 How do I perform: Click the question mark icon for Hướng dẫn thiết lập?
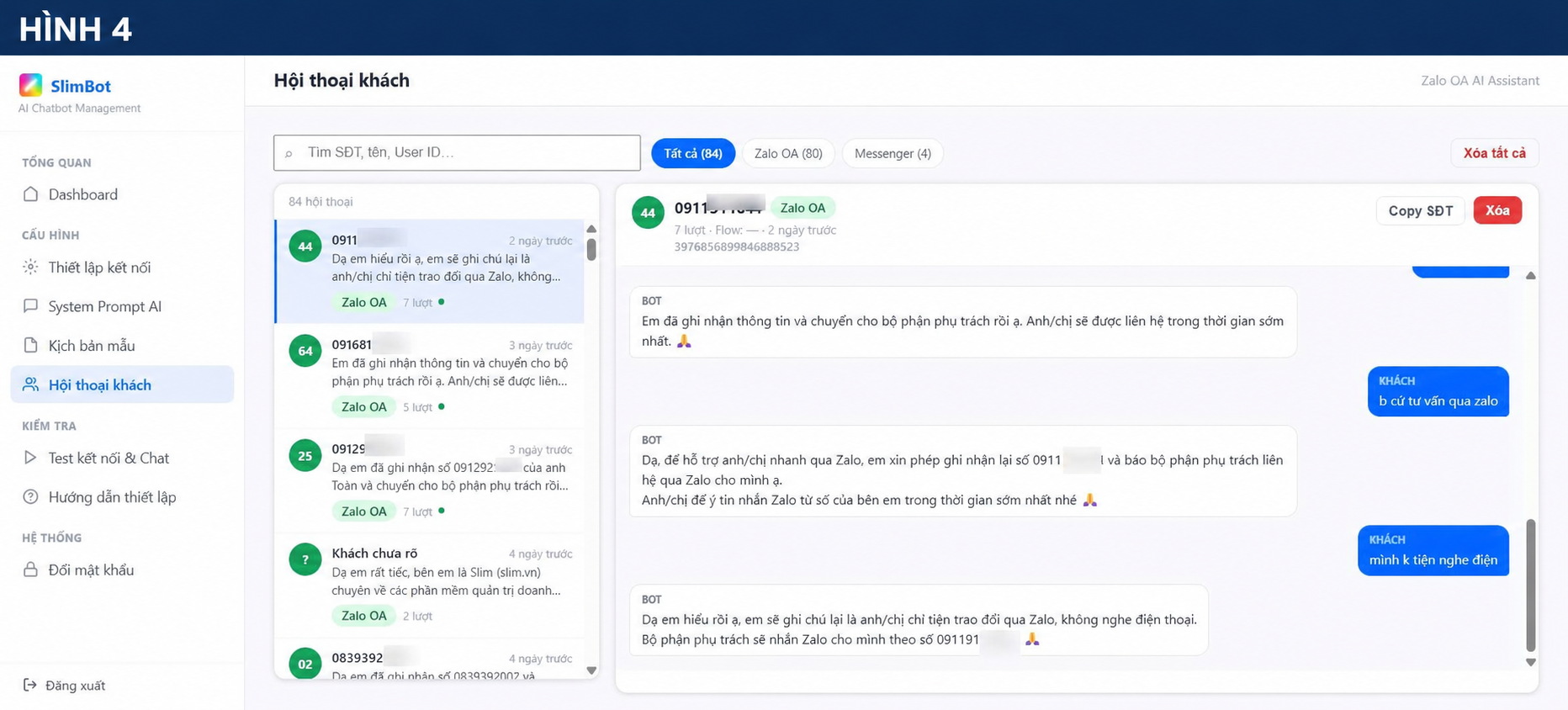(x=30, y=497)
